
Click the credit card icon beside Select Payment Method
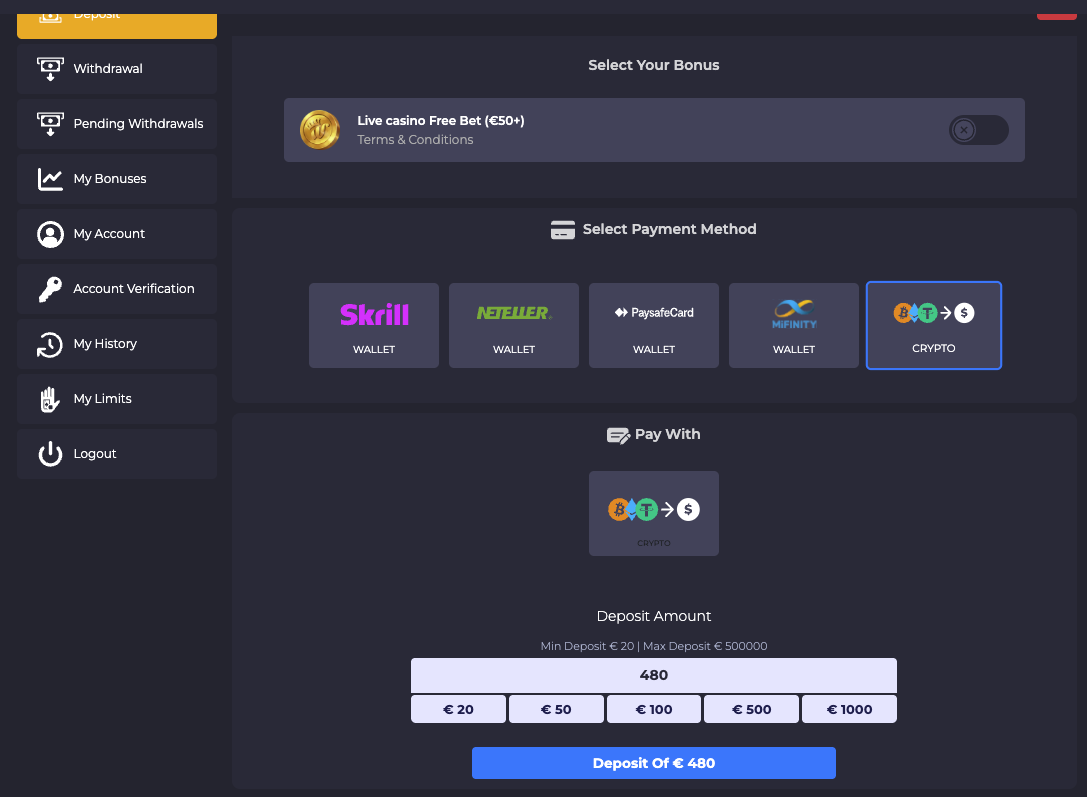coord(563,229)
